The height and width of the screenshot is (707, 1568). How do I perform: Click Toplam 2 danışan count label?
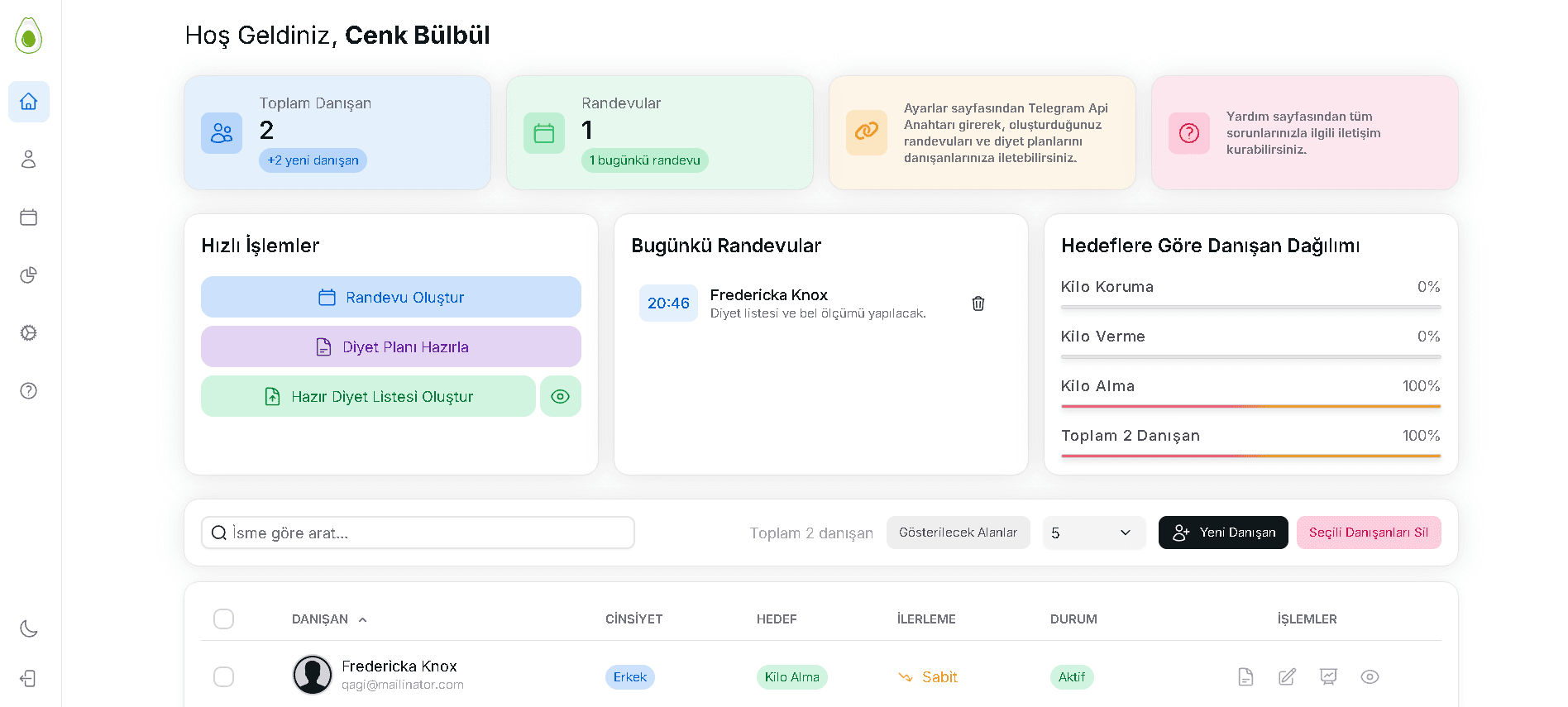point(811,533)
